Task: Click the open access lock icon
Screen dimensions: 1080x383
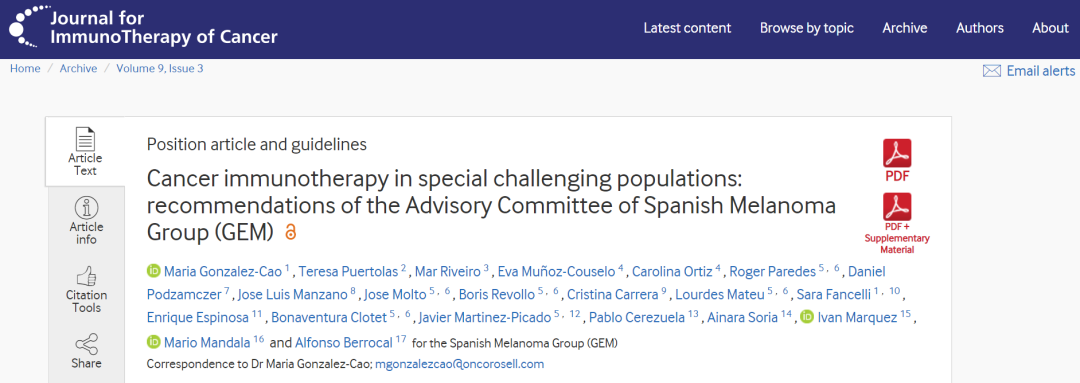Action: (x=290, y=233)
